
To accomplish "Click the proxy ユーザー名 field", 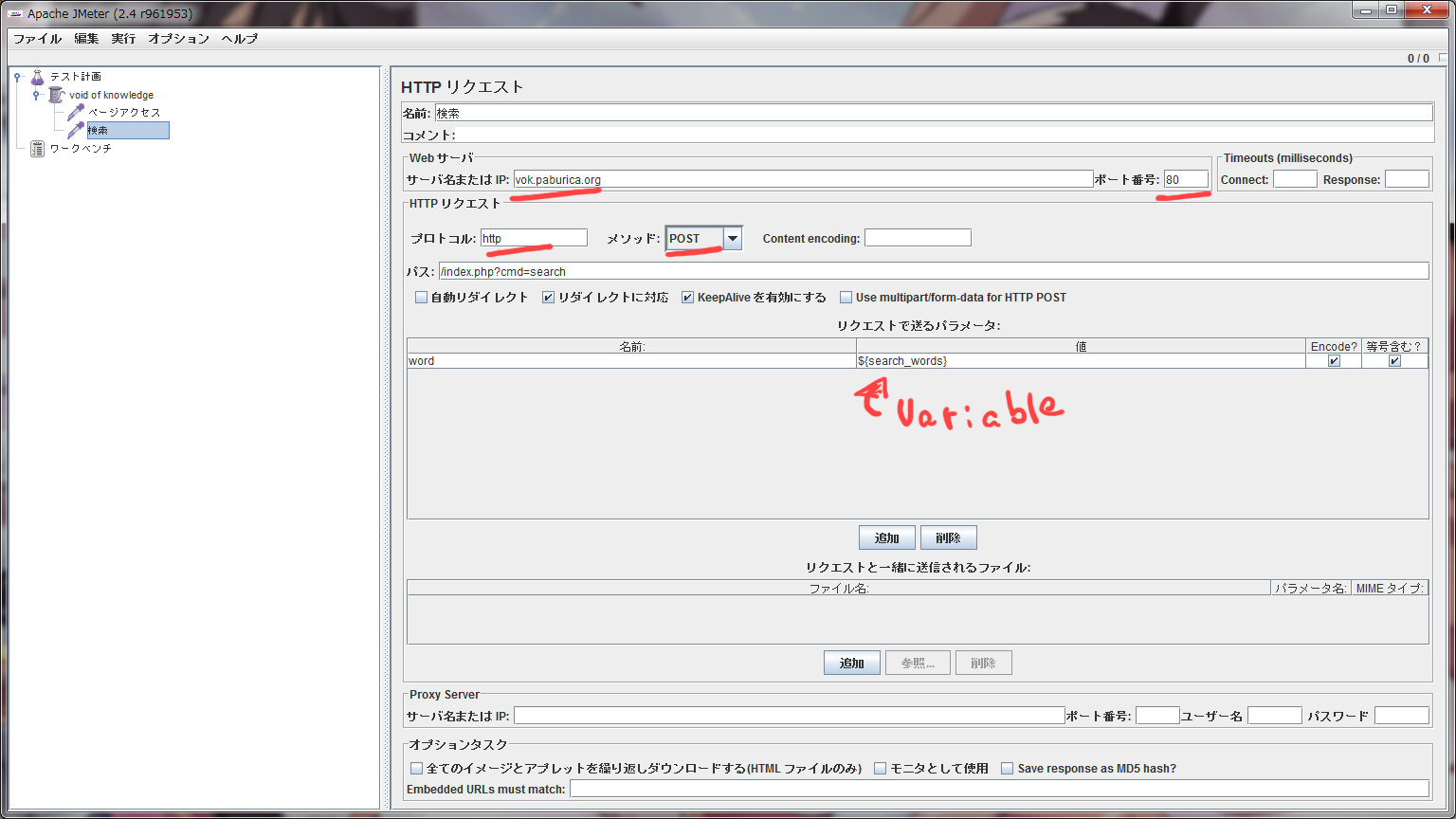I will [1275, 716].
